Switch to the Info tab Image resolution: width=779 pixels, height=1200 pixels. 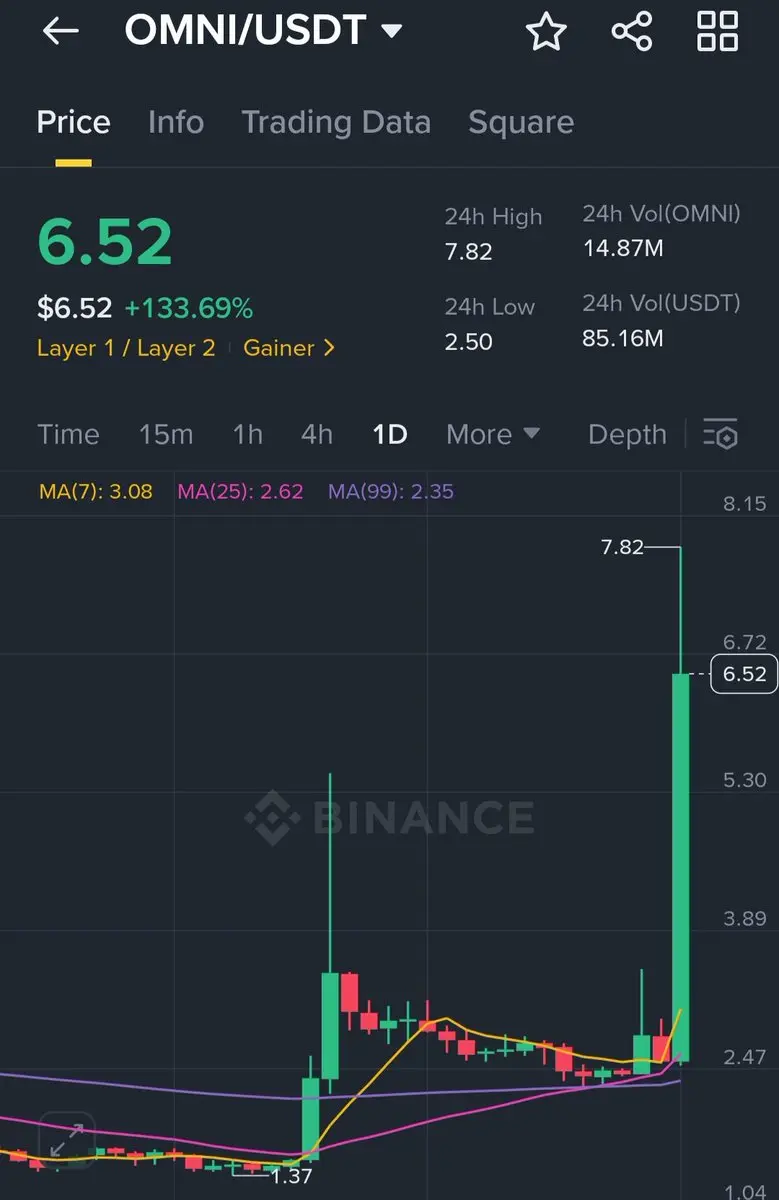176,122
